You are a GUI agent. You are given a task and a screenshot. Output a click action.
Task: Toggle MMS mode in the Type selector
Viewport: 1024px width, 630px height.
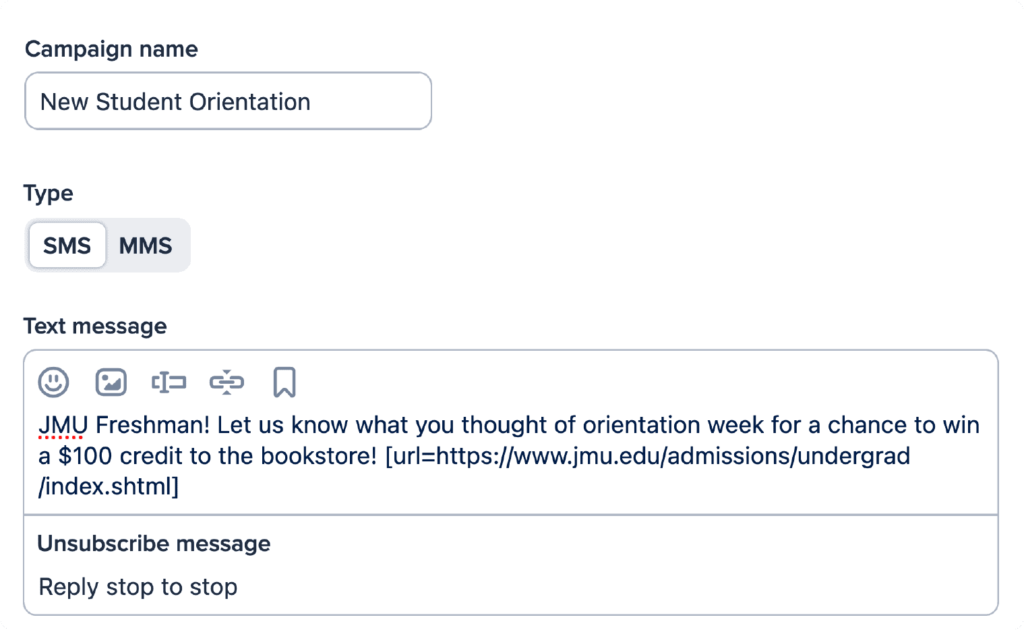(x=146, y=244)
